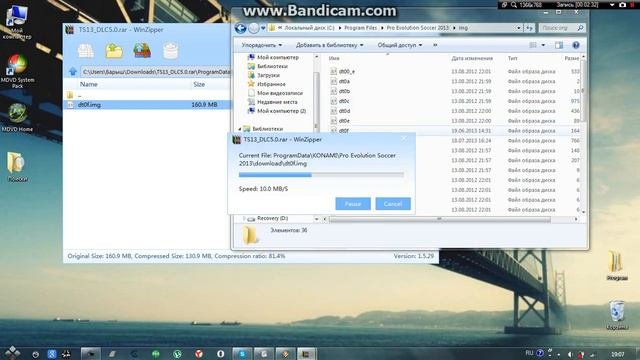Screen dimensions: 640x360
Task: Open Explorer recent locations dropdown arrow
Action: click(x=263, y=28)
